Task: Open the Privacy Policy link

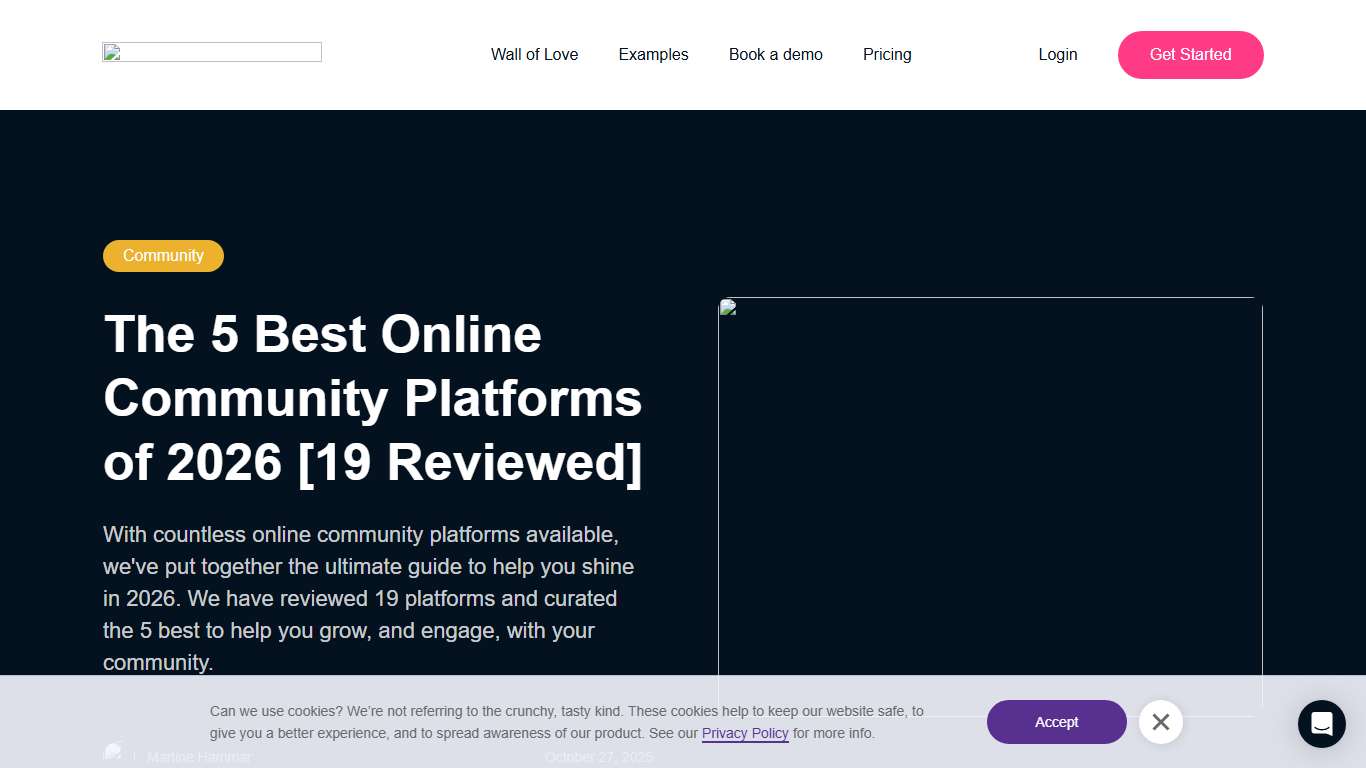Action: (745, 733)
